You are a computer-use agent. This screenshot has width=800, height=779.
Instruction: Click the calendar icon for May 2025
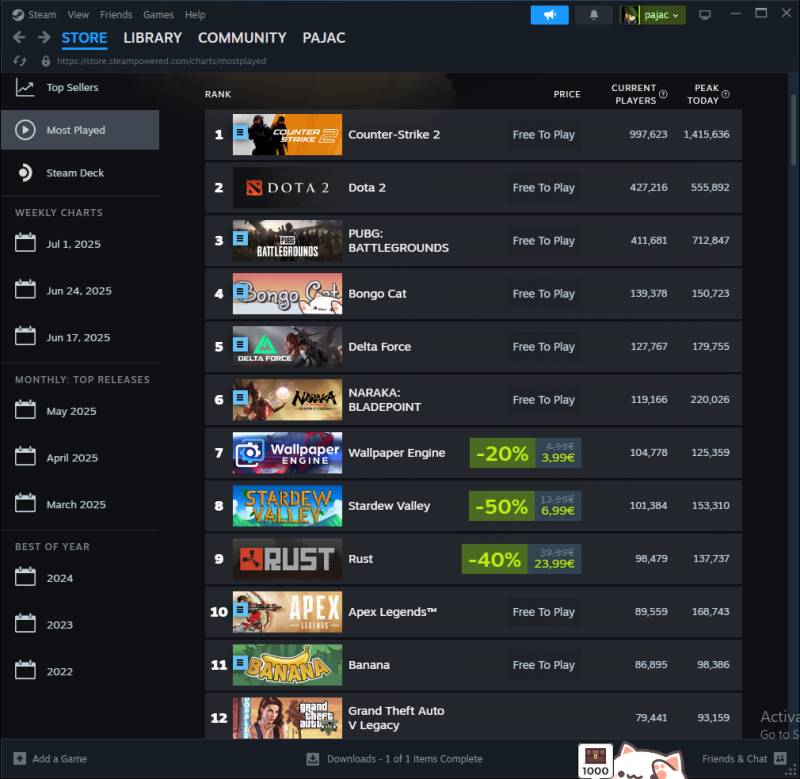point(25,409)
